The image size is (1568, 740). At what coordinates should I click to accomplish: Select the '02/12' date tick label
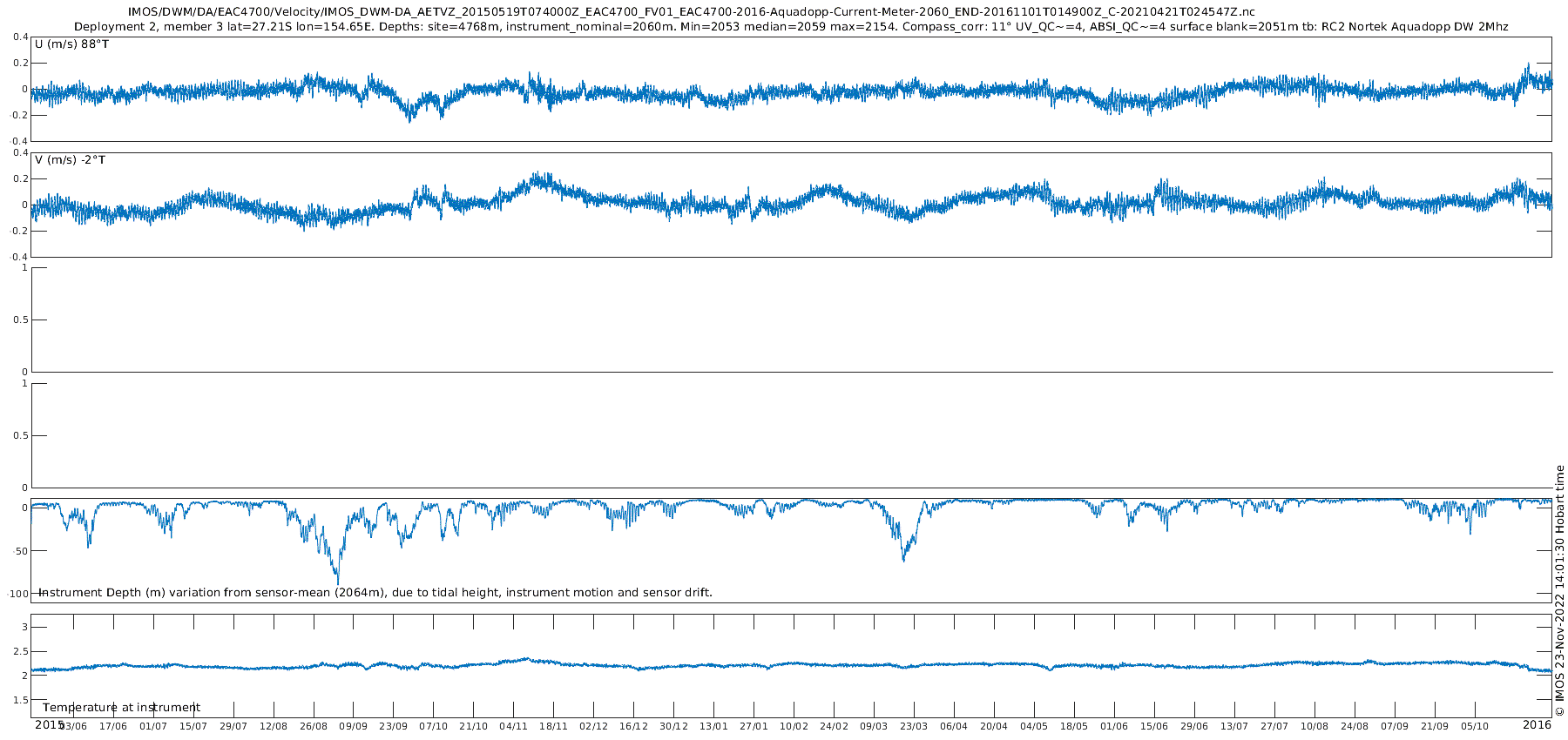click(x=594, y=726)
